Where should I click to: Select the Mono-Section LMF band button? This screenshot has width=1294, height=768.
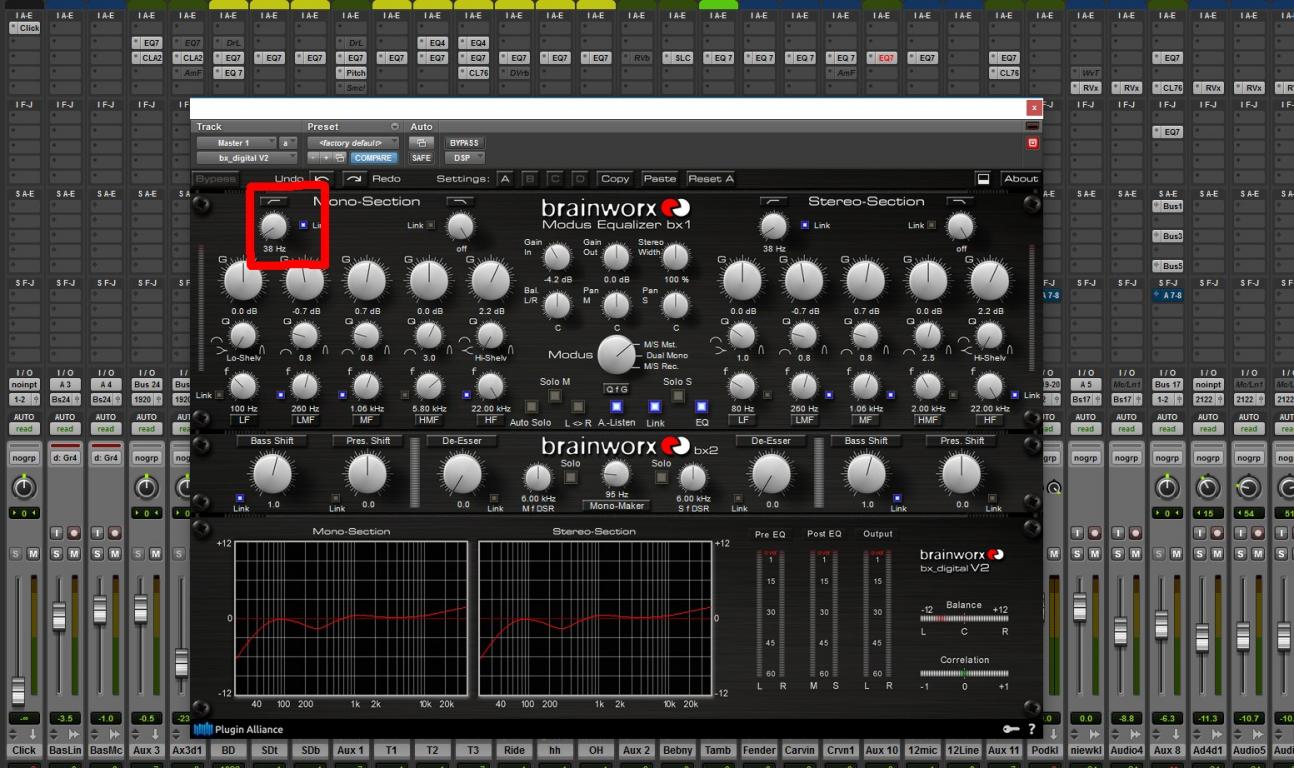click(305, 420)
